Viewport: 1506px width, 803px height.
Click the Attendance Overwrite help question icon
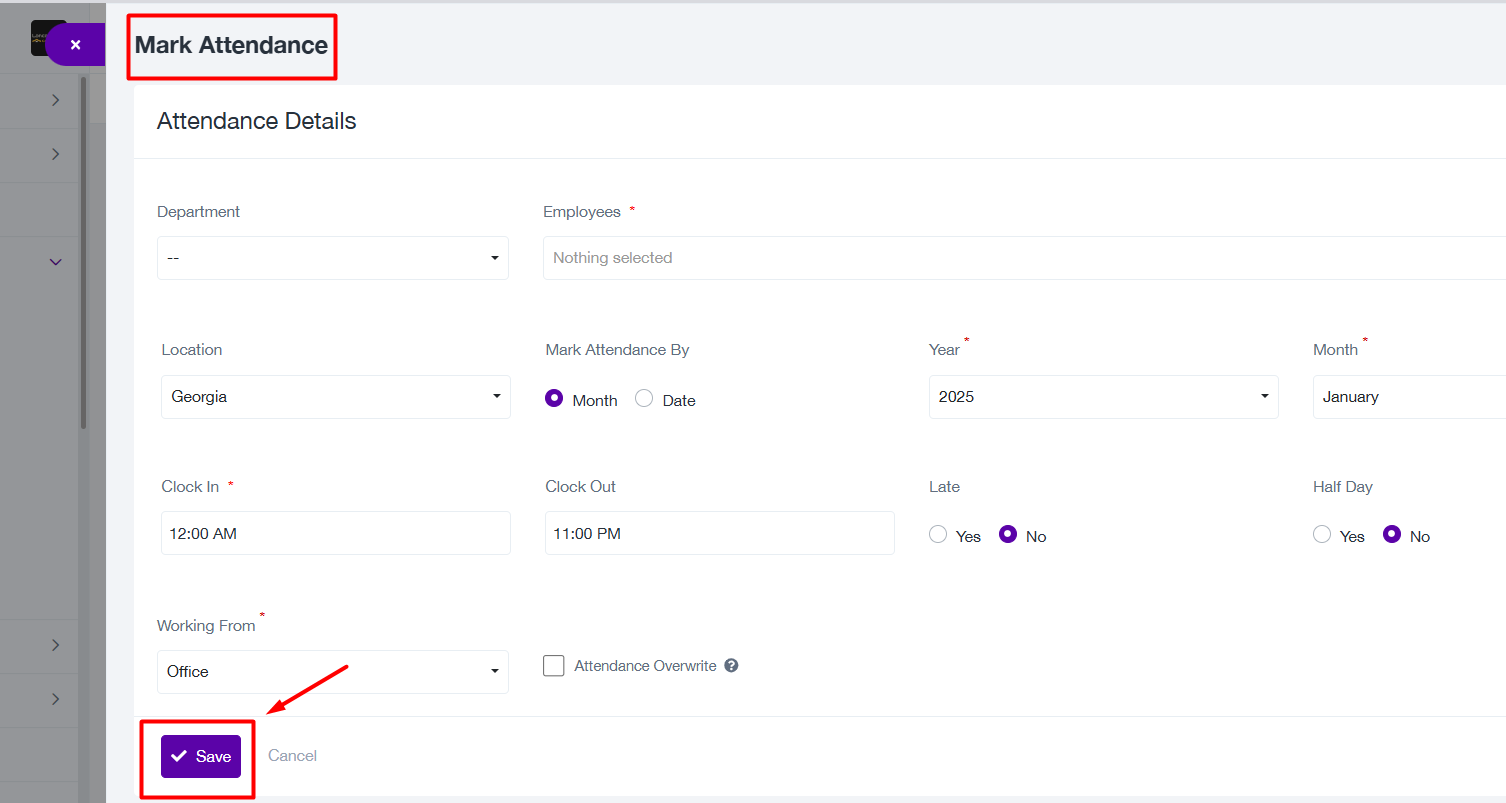(x=731, y=666)
